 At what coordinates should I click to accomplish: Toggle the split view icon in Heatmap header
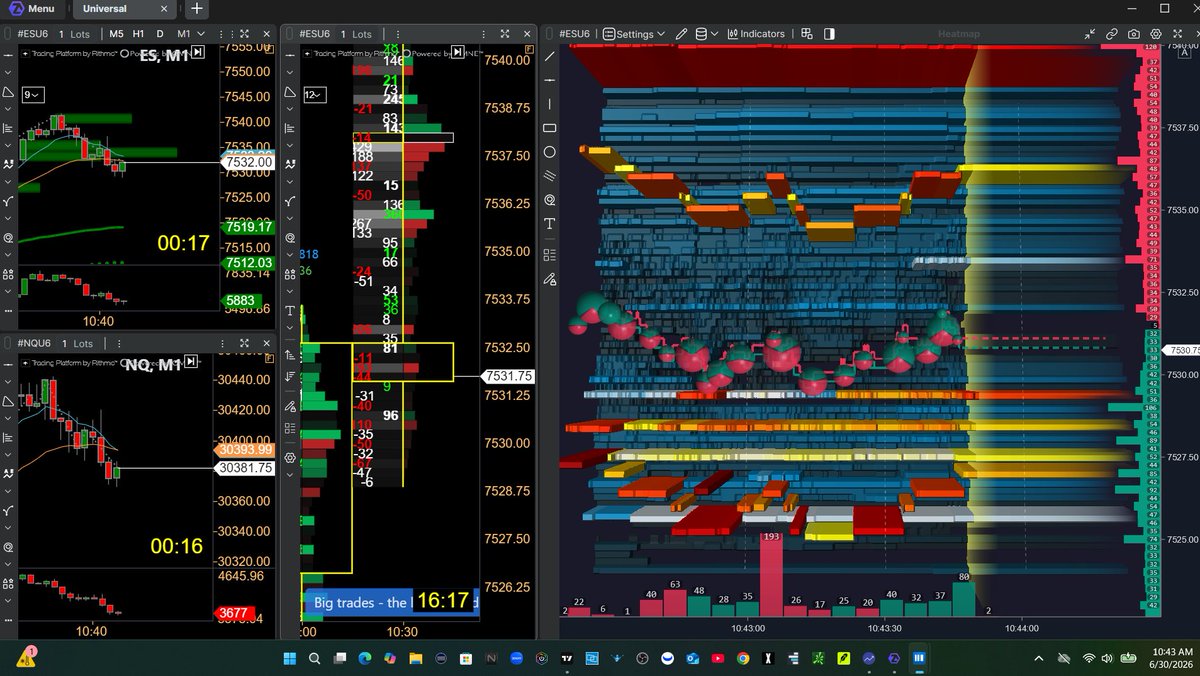(x=829, y=33)
